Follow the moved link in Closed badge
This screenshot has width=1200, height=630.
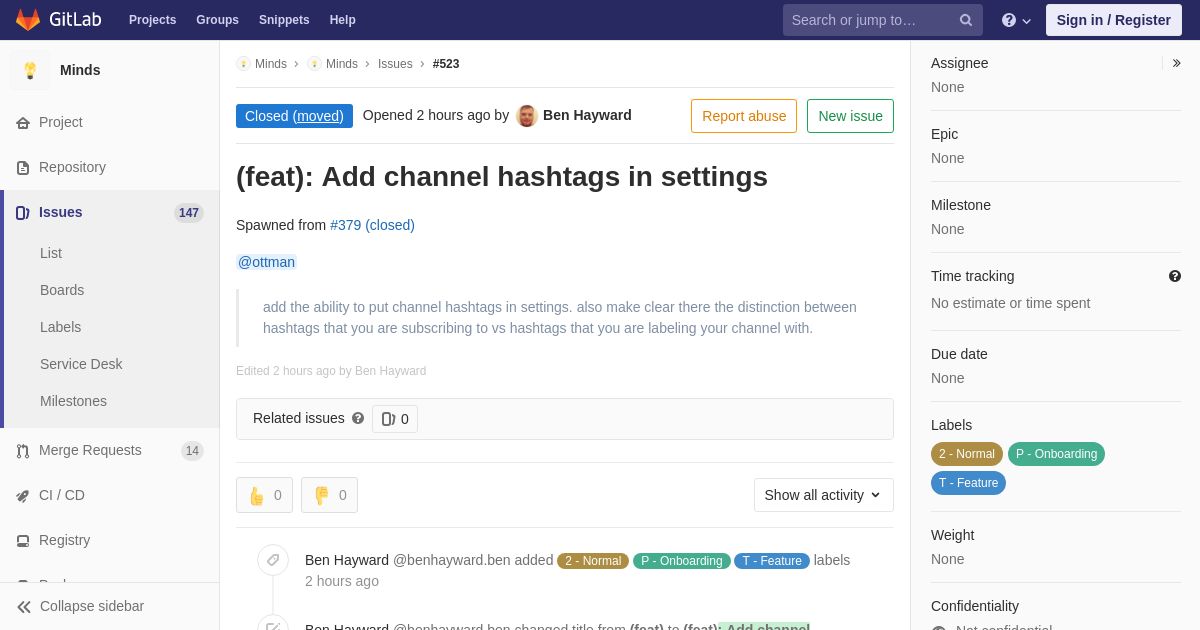coord(318,116)
